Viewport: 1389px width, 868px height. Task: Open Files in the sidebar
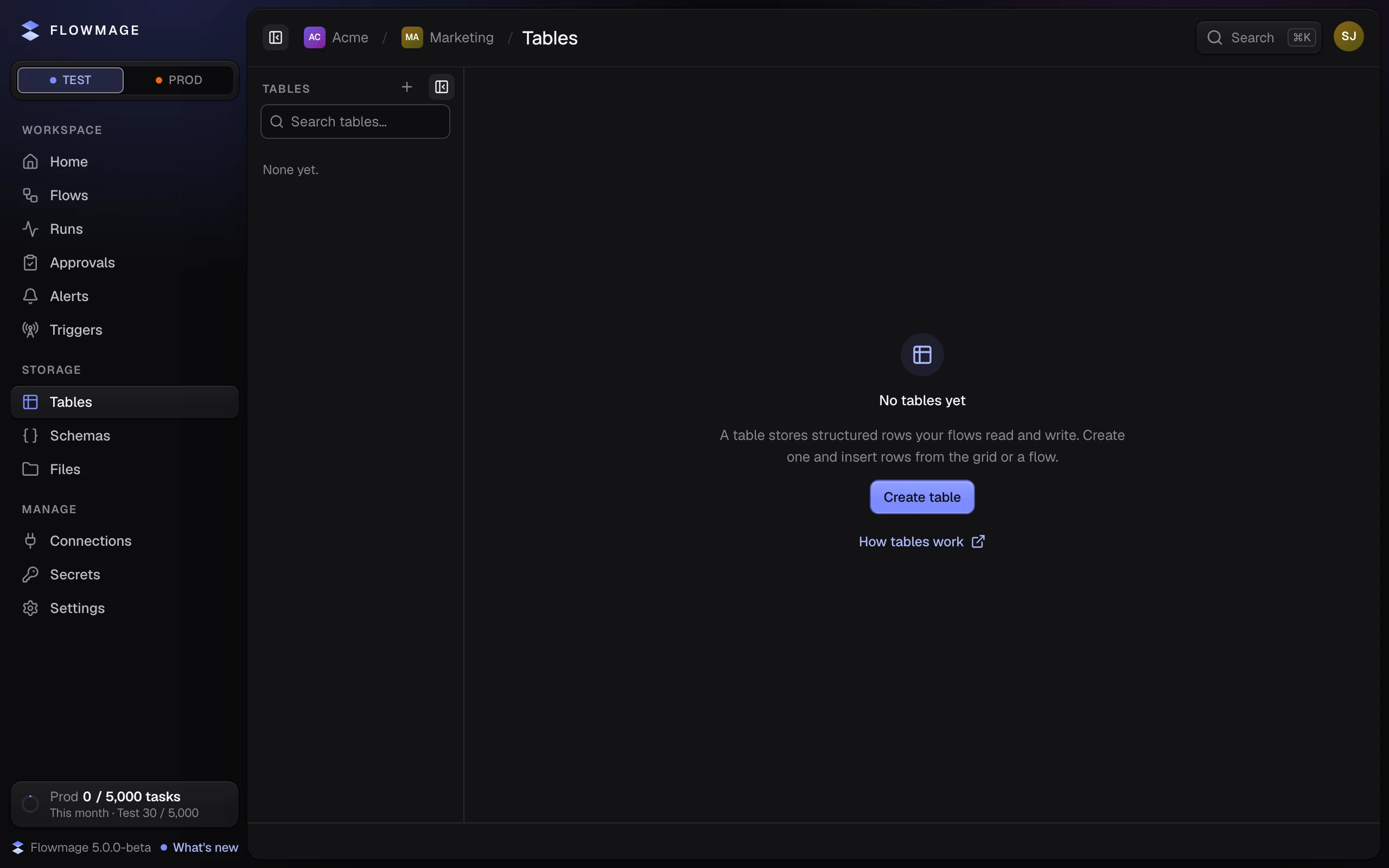click(125, 470)
